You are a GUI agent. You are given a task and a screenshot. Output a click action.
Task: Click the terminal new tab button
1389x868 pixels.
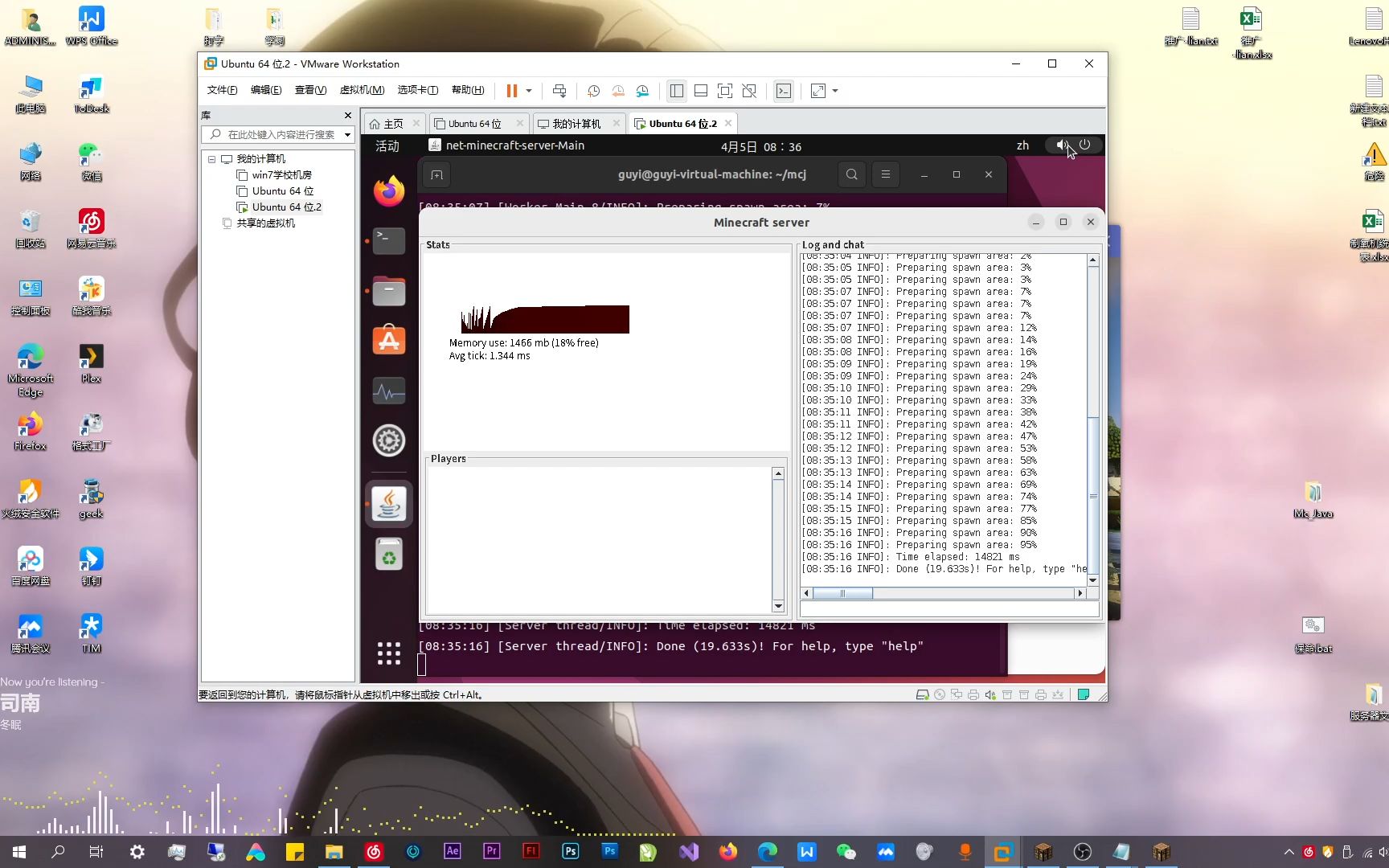pyautogui.click(x=437, y=174)
